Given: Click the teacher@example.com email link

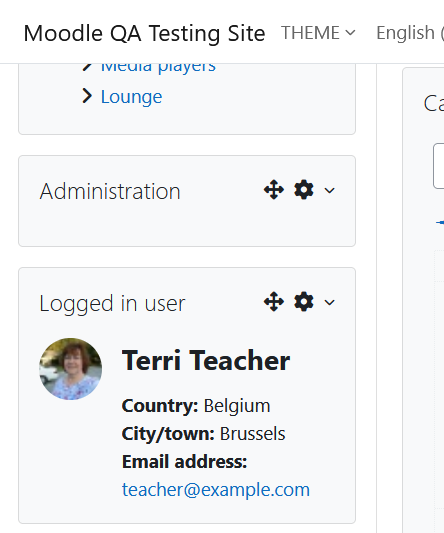Looking at the screenshot, I should coord(216,490).
